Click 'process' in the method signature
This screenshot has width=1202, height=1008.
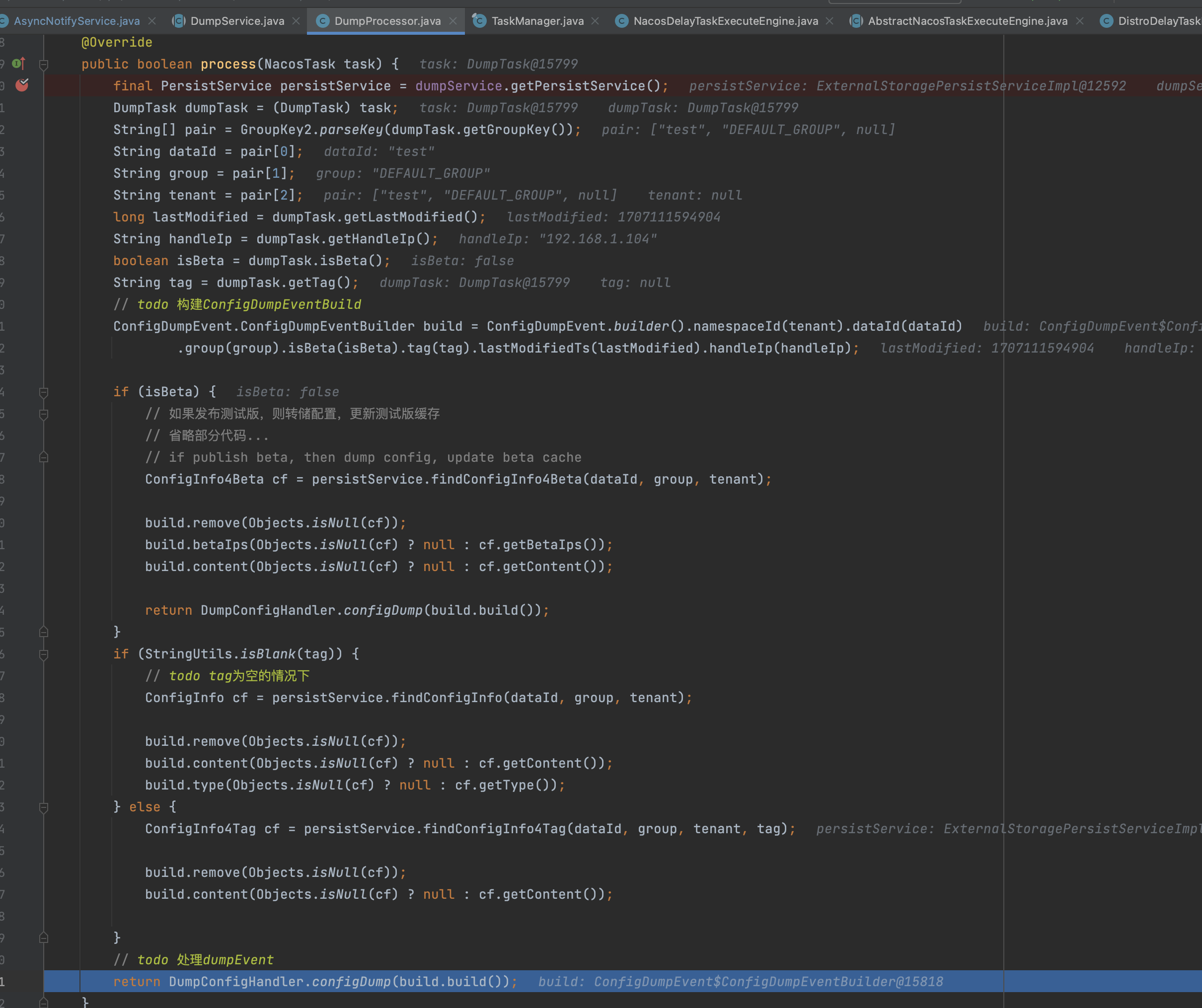coord(228,64)
